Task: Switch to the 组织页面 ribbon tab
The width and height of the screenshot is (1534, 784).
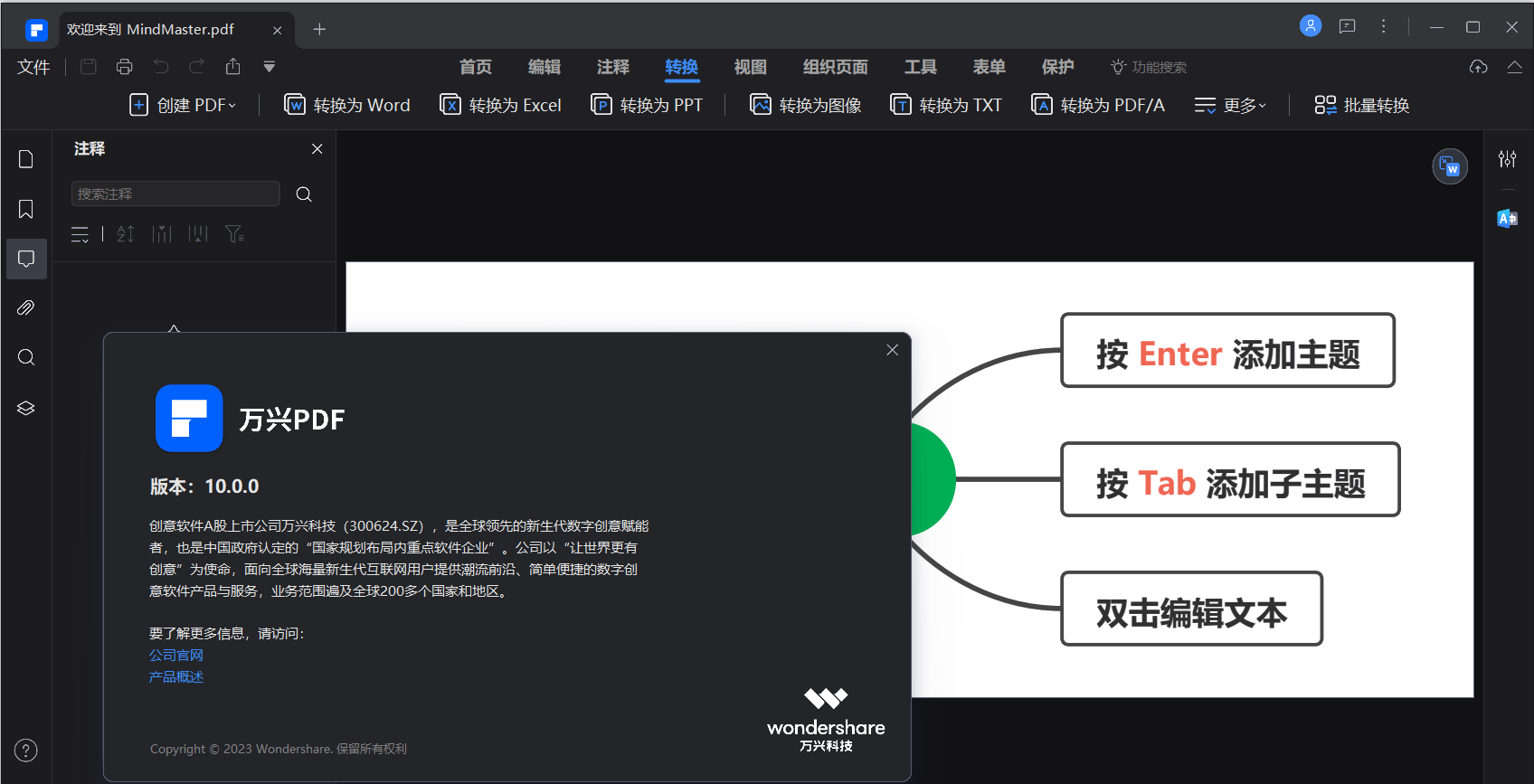Action: click(x=835, y=67)
